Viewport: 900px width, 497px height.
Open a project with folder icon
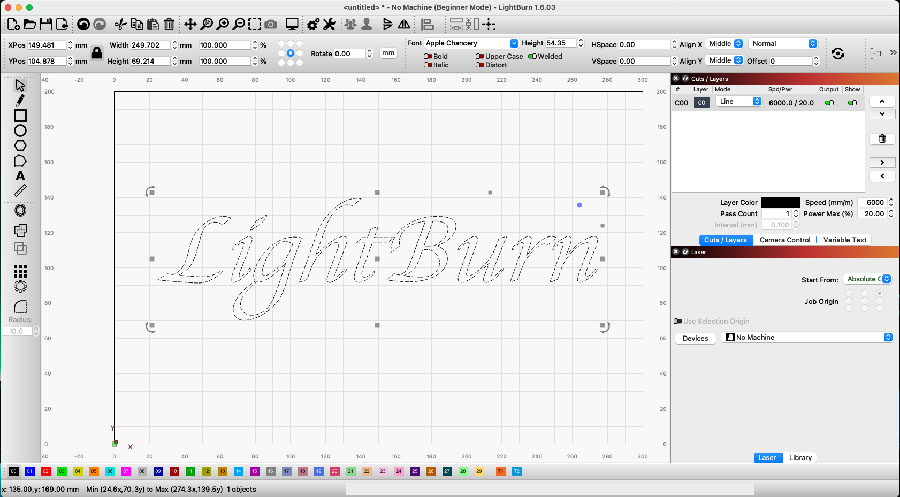coord(29,24)
